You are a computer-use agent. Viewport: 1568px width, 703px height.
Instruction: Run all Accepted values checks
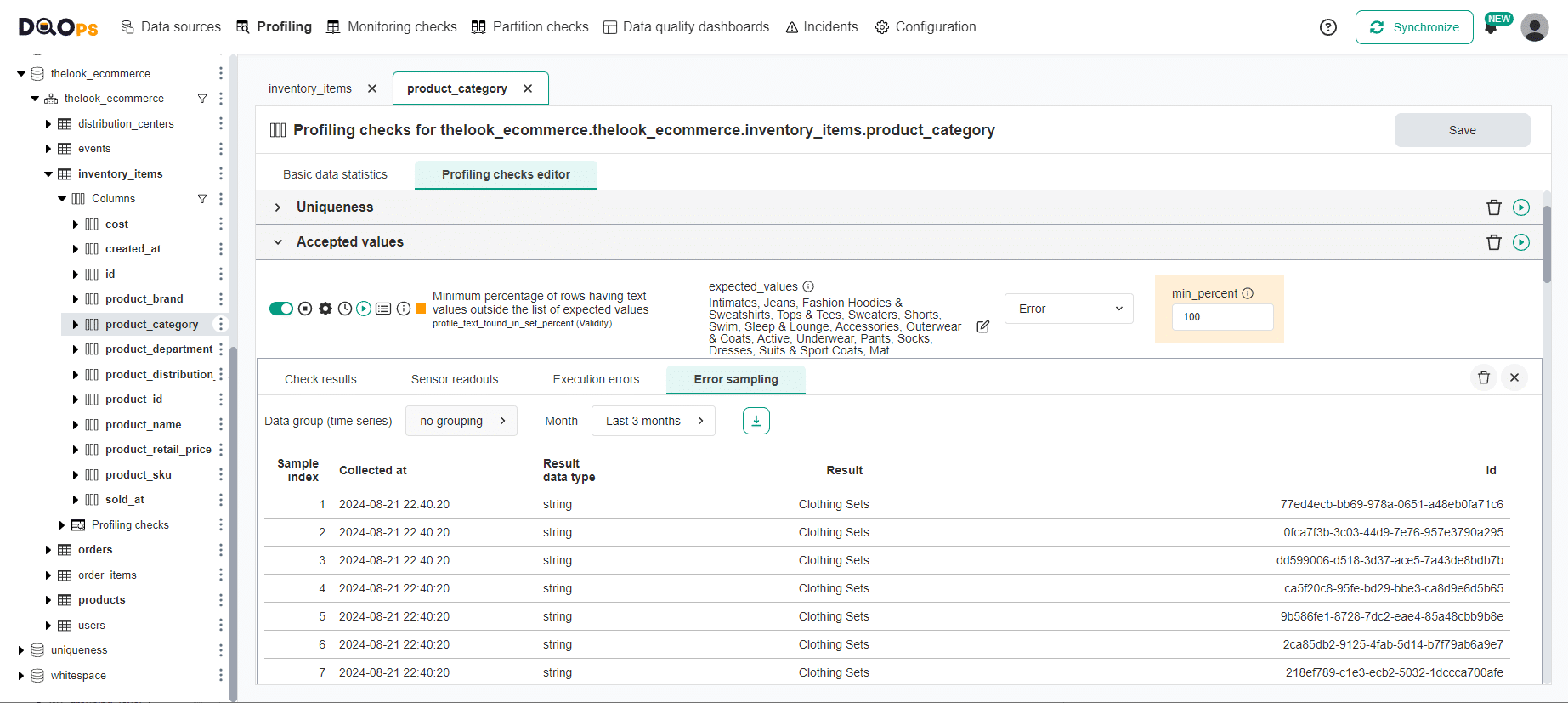1521,242
